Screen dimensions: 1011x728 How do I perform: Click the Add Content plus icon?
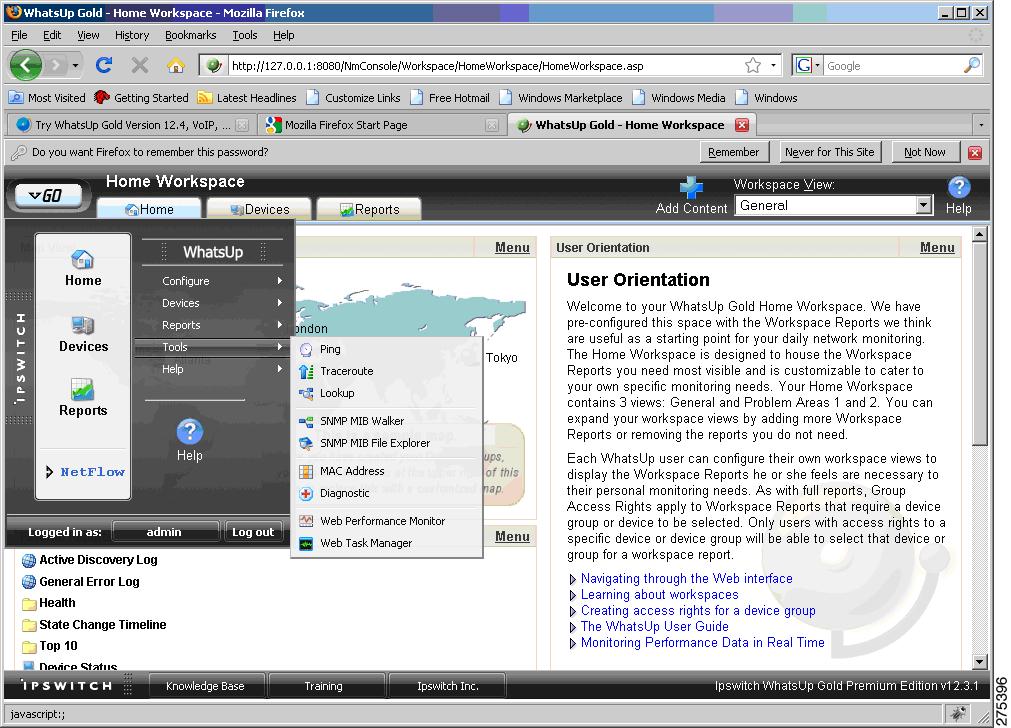tap(691, 188)
